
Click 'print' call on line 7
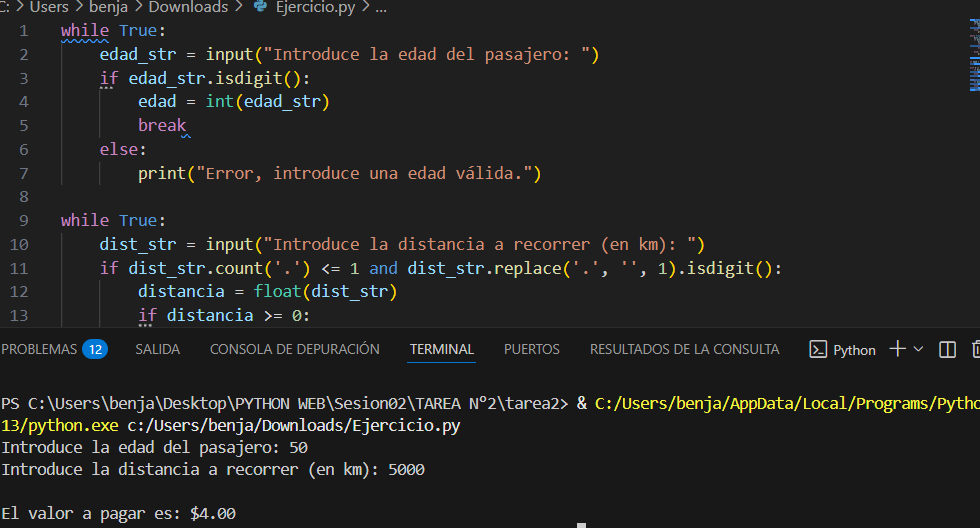[162, 173]
